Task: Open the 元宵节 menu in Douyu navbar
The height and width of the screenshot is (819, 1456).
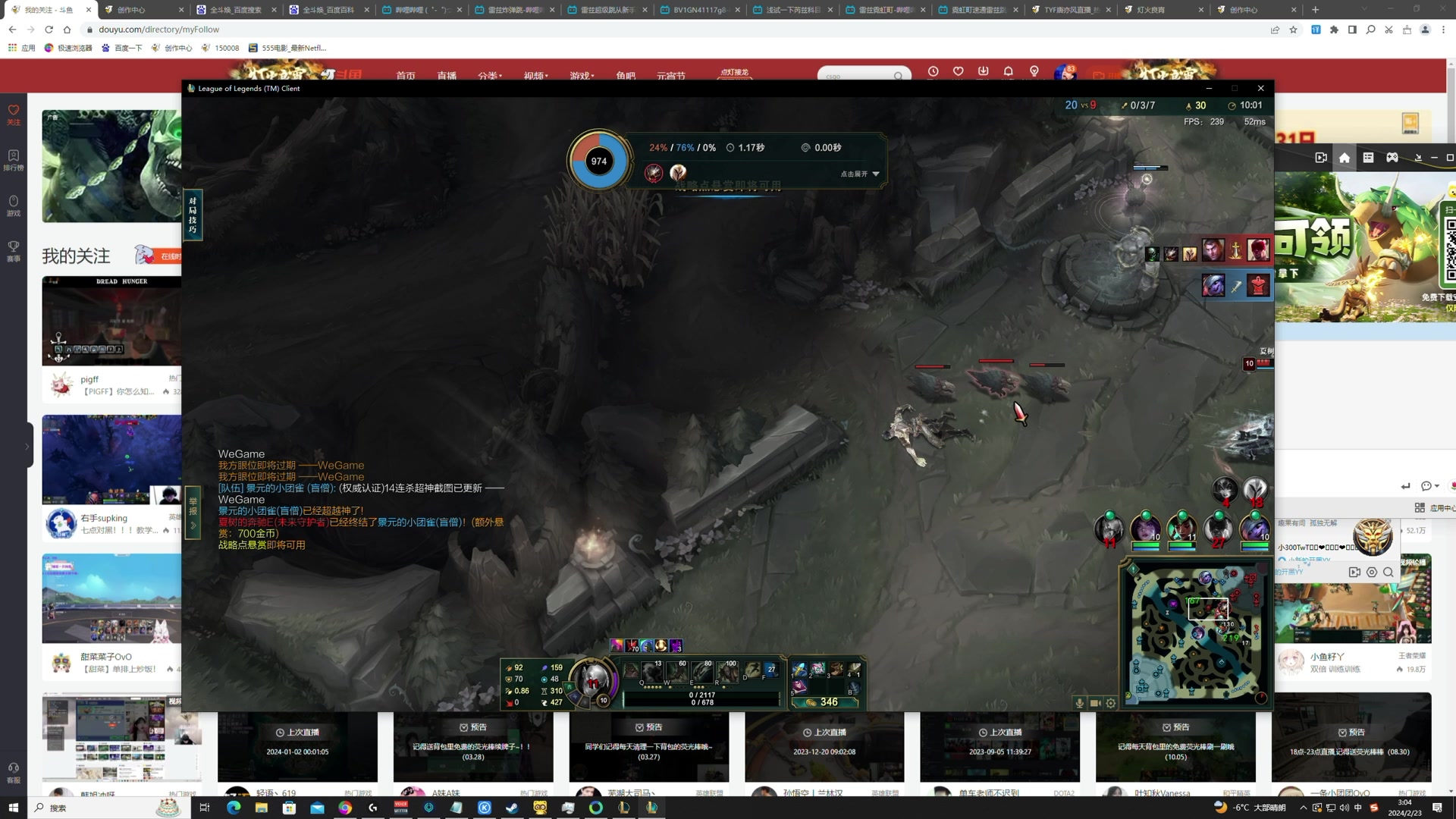Action: click(x=671, y=76)
